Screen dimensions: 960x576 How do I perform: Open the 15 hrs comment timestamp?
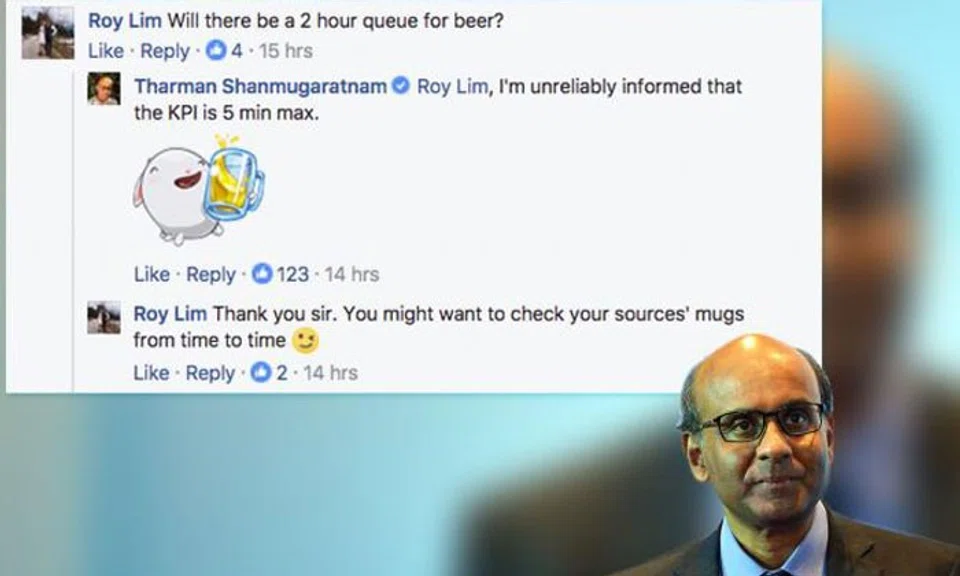tap(285, 51)
